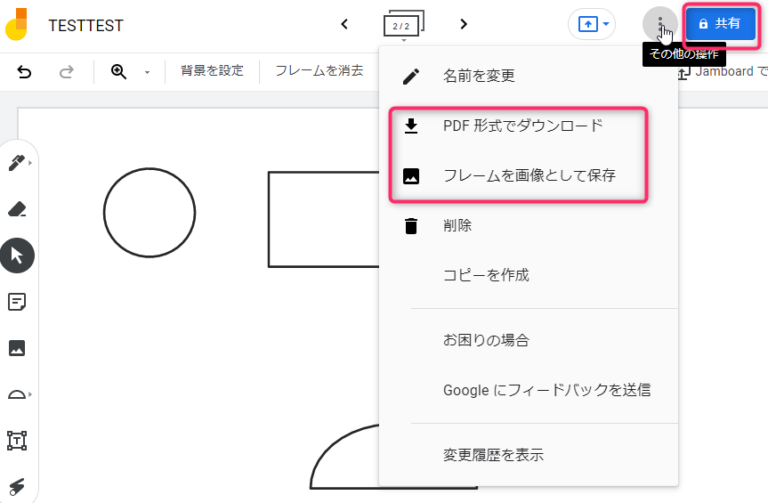
Task: Click 背景を設定 in the toolbar
Action: [x=211, y=71]
